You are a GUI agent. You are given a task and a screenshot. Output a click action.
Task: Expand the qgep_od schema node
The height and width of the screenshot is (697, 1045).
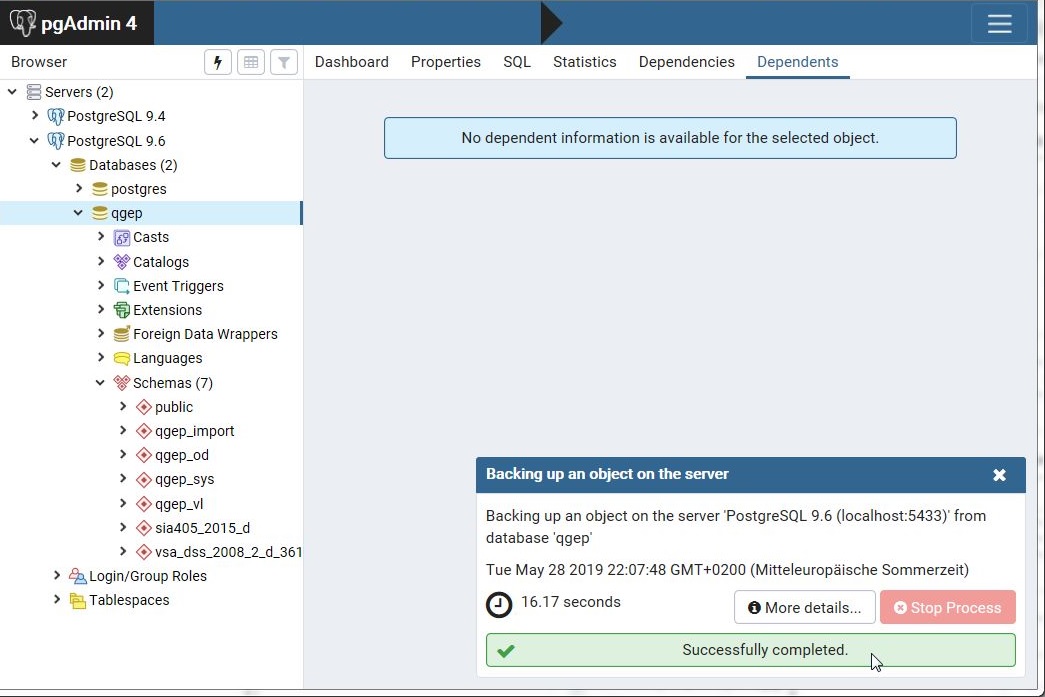[x=123, y=454]
